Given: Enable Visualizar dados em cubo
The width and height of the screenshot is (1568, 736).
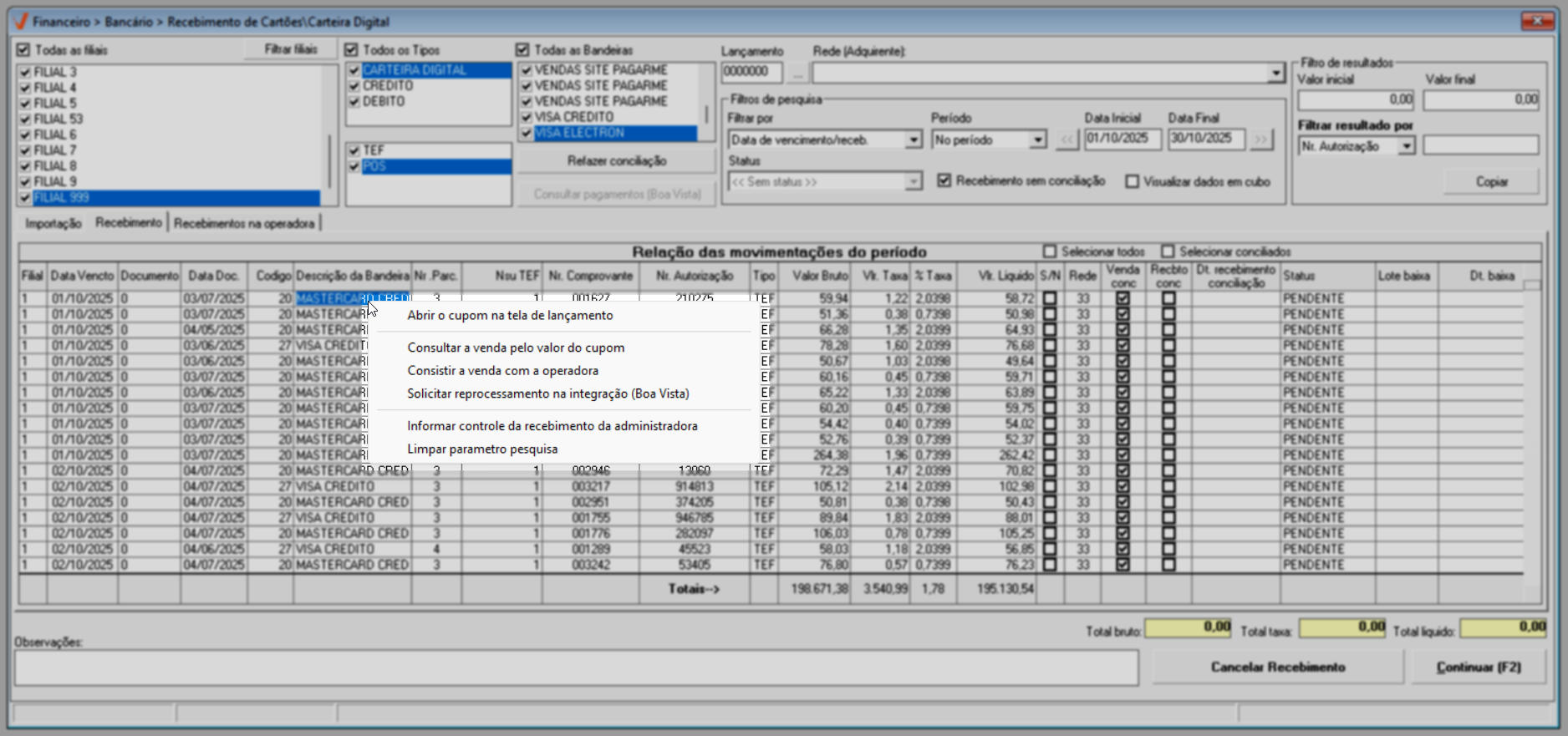Looking at the screenshot, I should tap(1132, 181).
